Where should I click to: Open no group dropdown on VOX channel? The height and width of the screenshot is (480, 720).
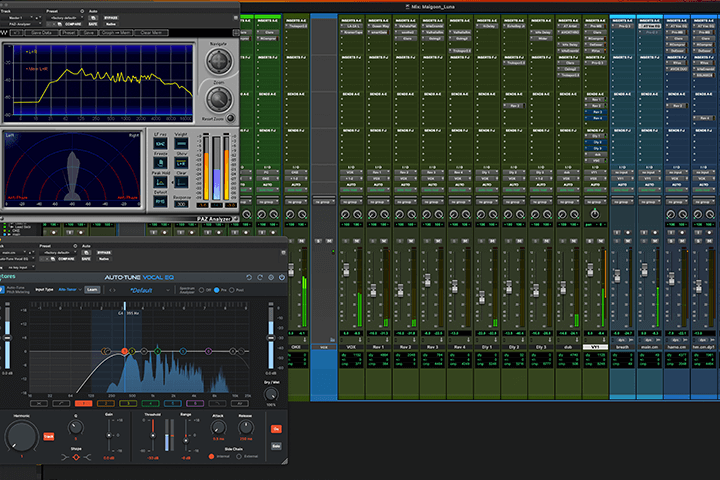point(351,202)
